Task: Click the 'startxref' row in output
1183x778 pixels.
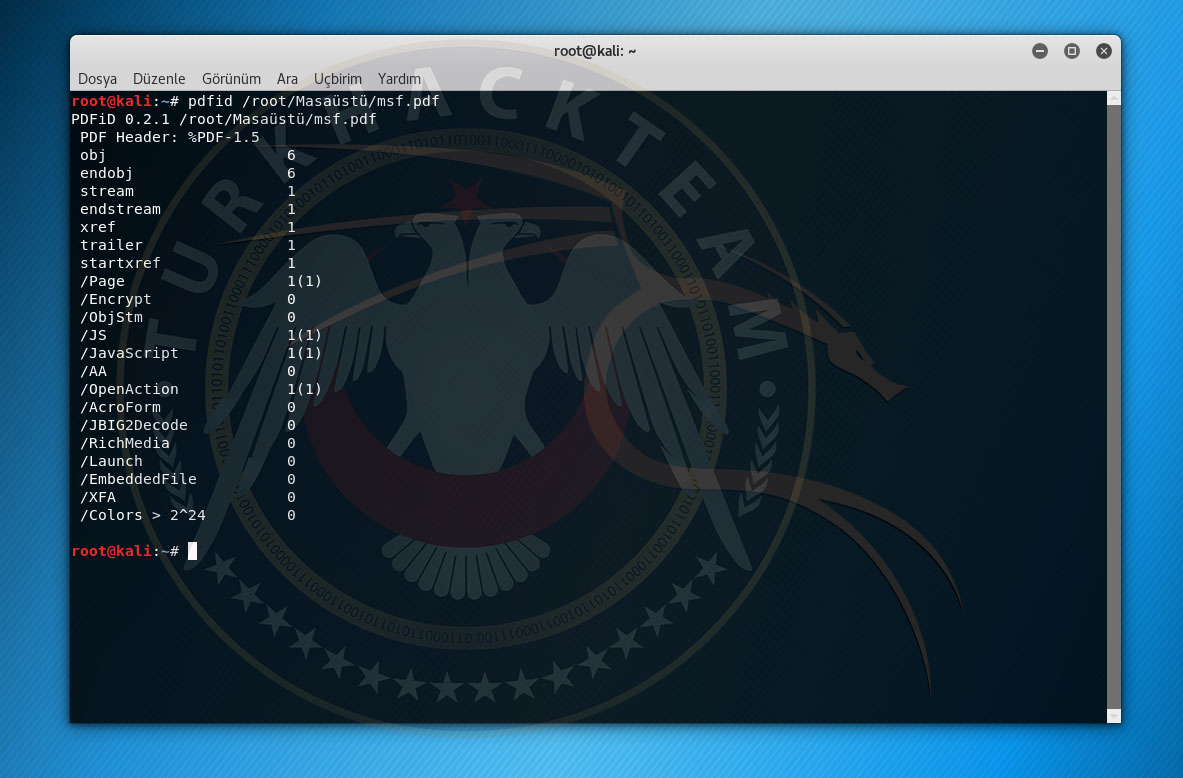Action: click(x=187, y=263)
